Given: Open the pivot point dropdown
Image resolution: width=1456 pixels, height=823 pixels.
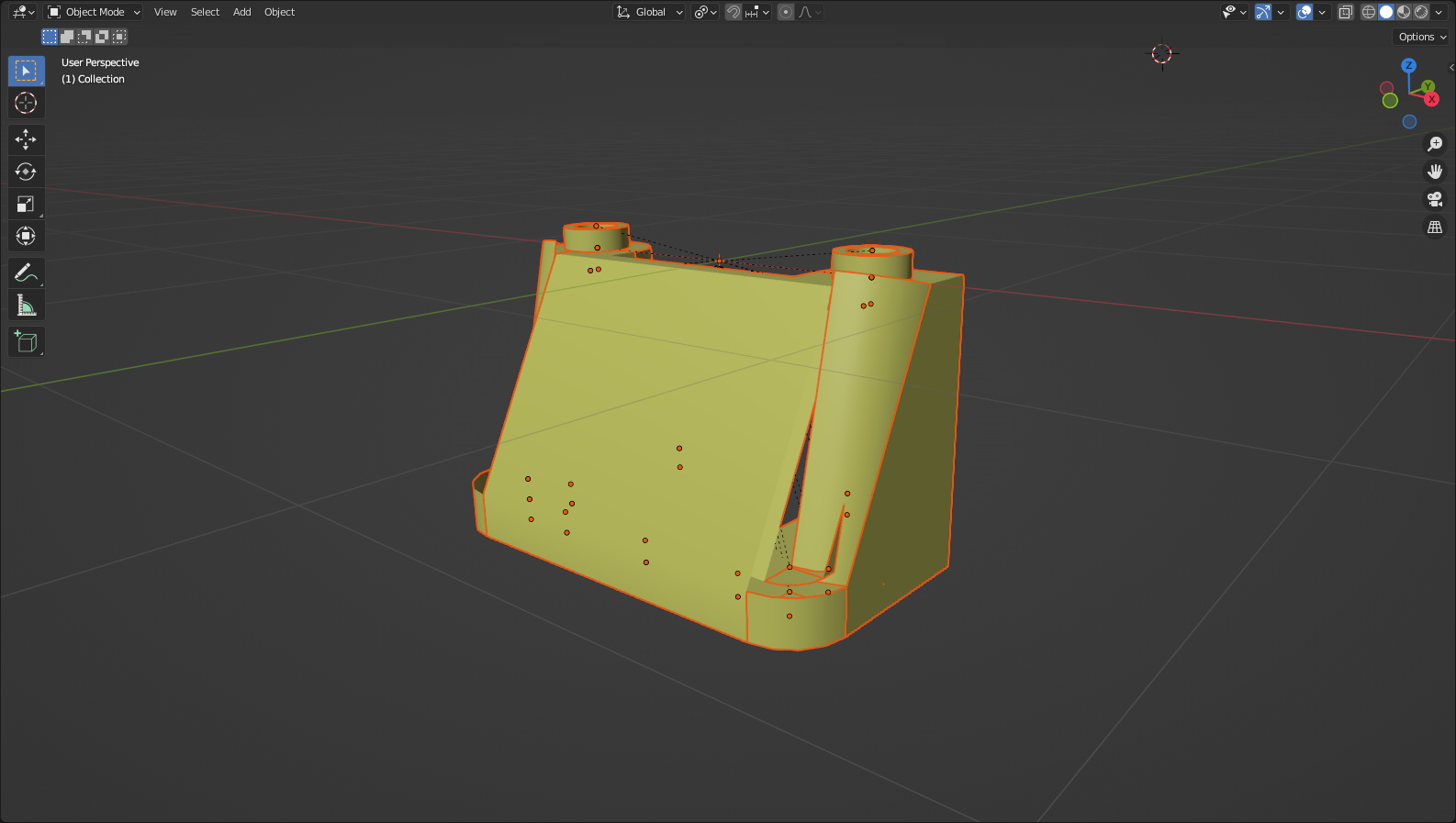Looking at the screenshot, I should pos(706,12).
